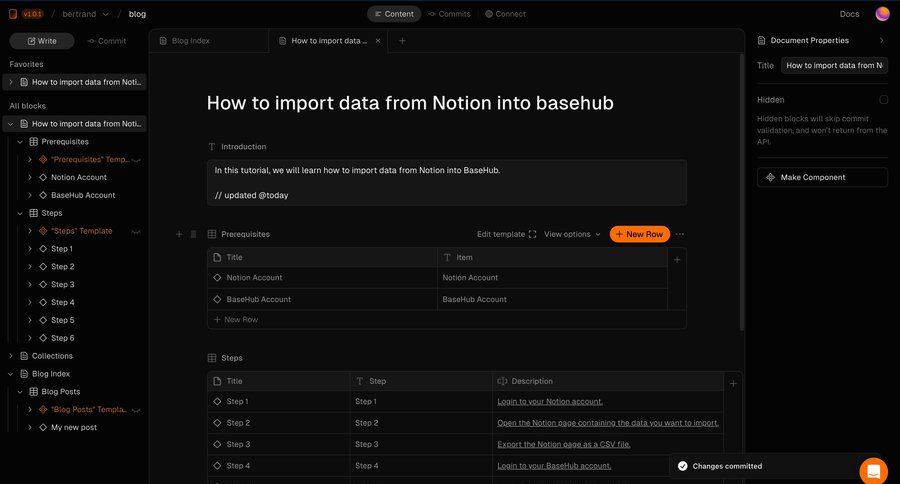
Task: Click the orange New Row button
Action: tap(639, 234)
